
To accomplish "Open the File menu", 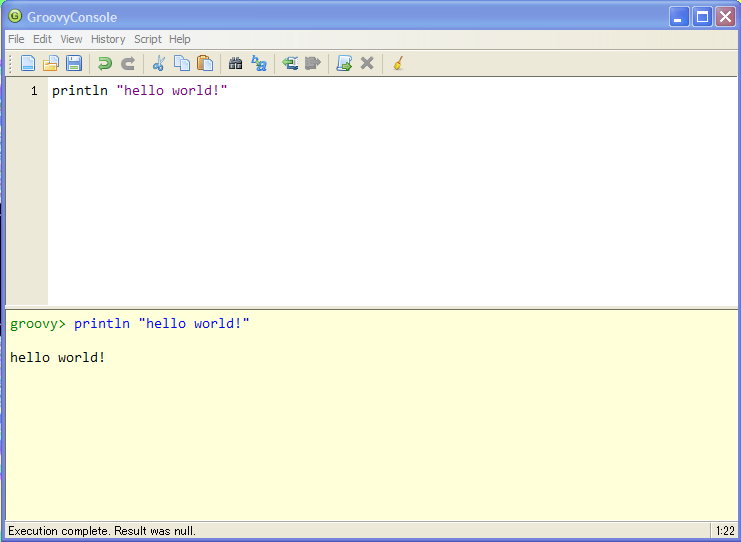I will click(16, 39).
